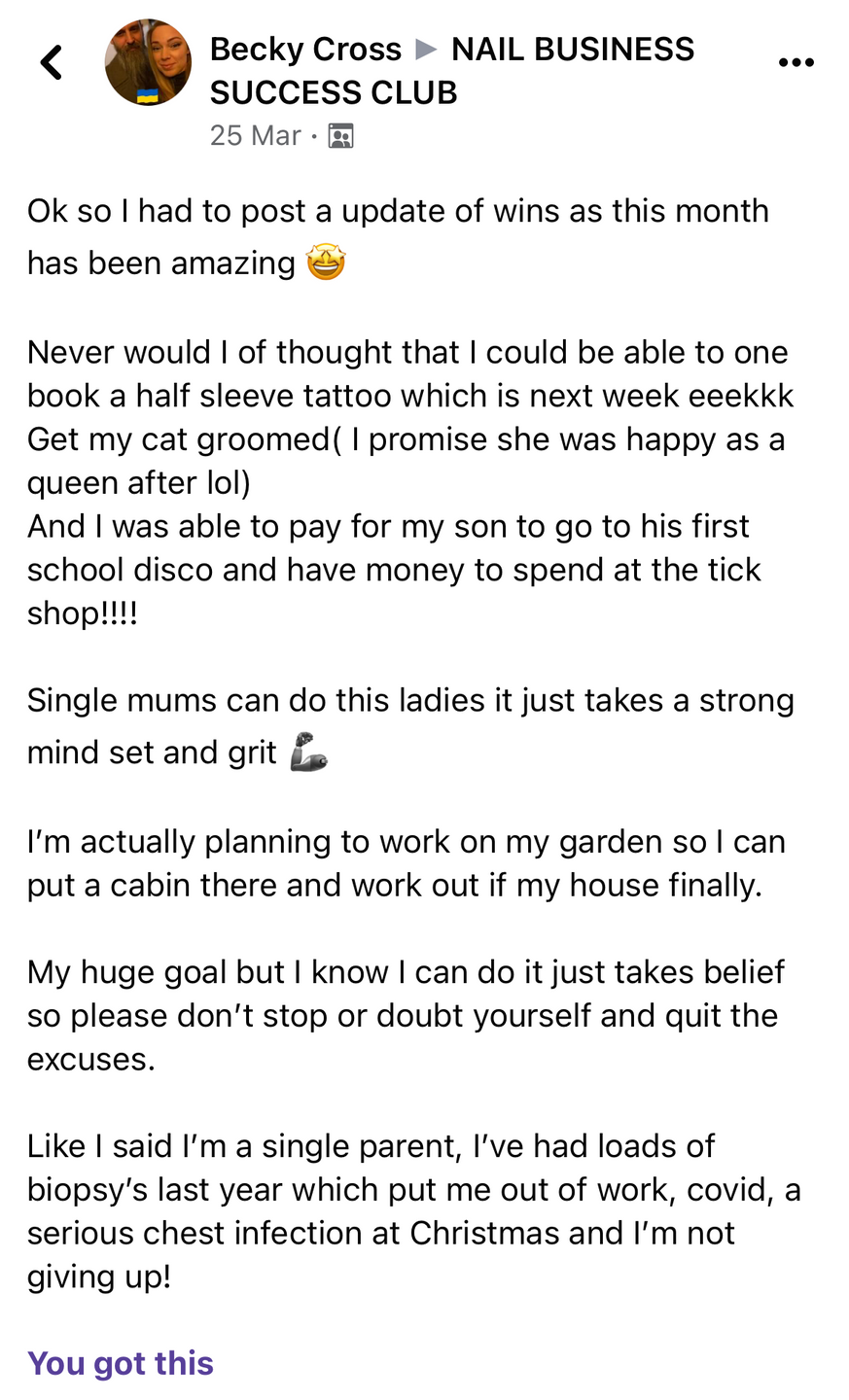Open the Becky Cross profile name link
The height and width of the screenshot is (1400, 849).
[305, 49]
